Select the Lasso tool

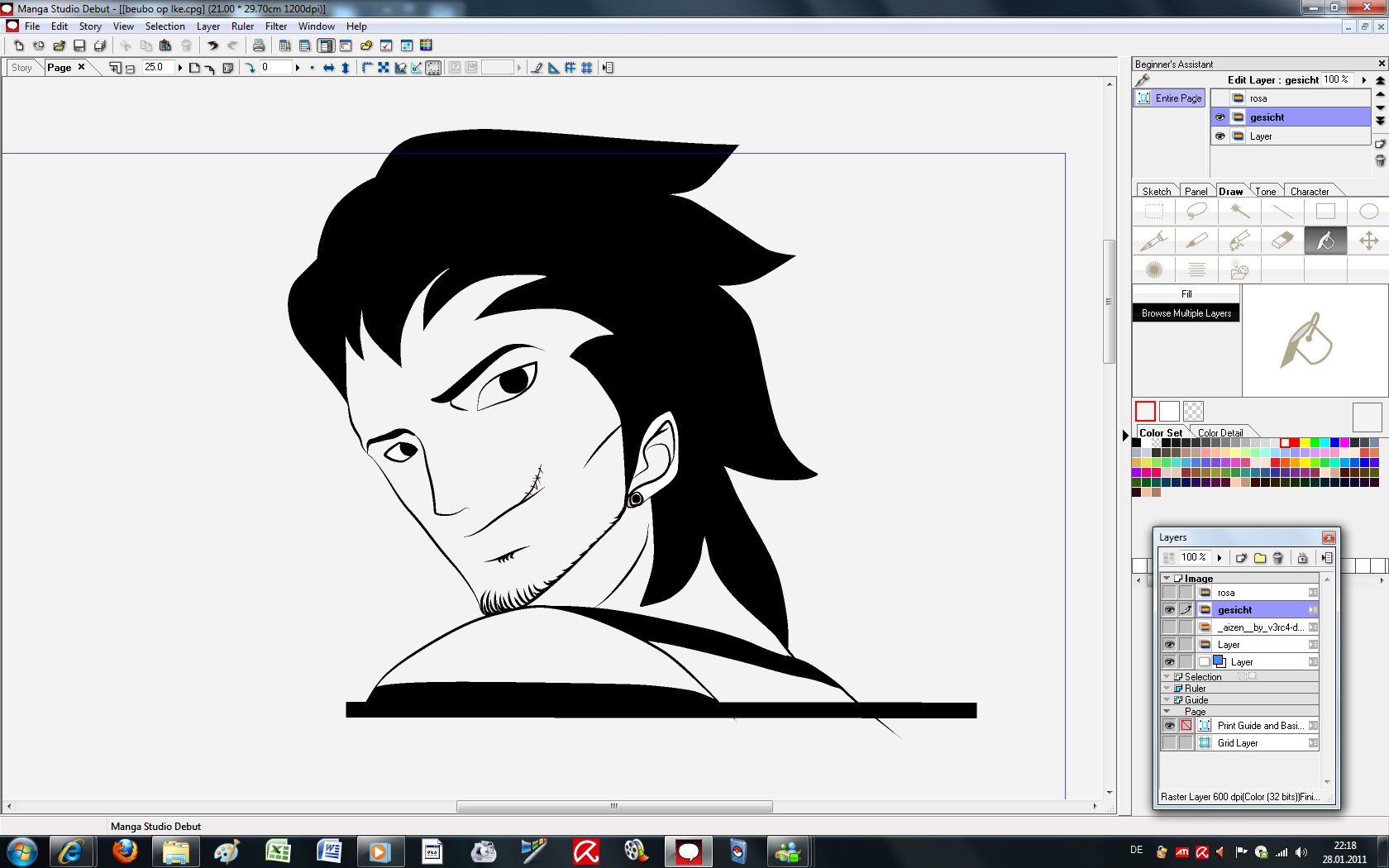(x=1196, y=212)
